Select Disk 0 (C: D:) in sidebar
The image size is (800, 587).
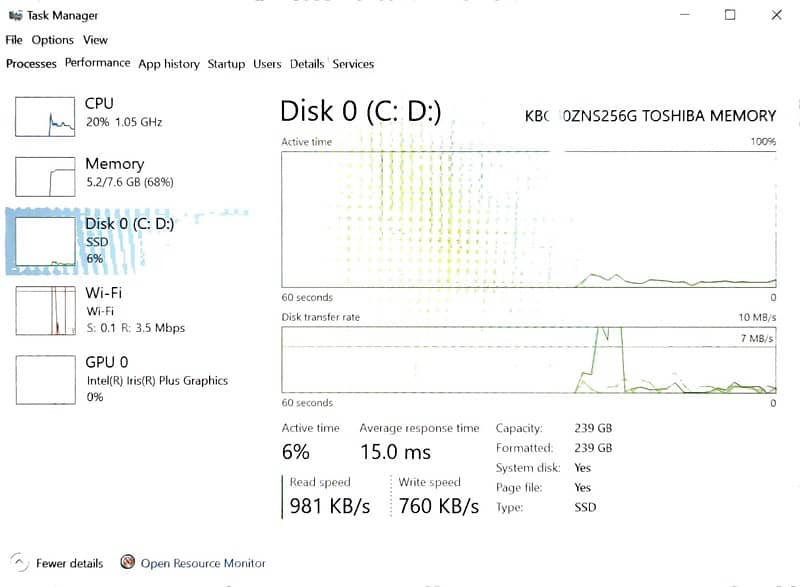click(x=129, y=240)
